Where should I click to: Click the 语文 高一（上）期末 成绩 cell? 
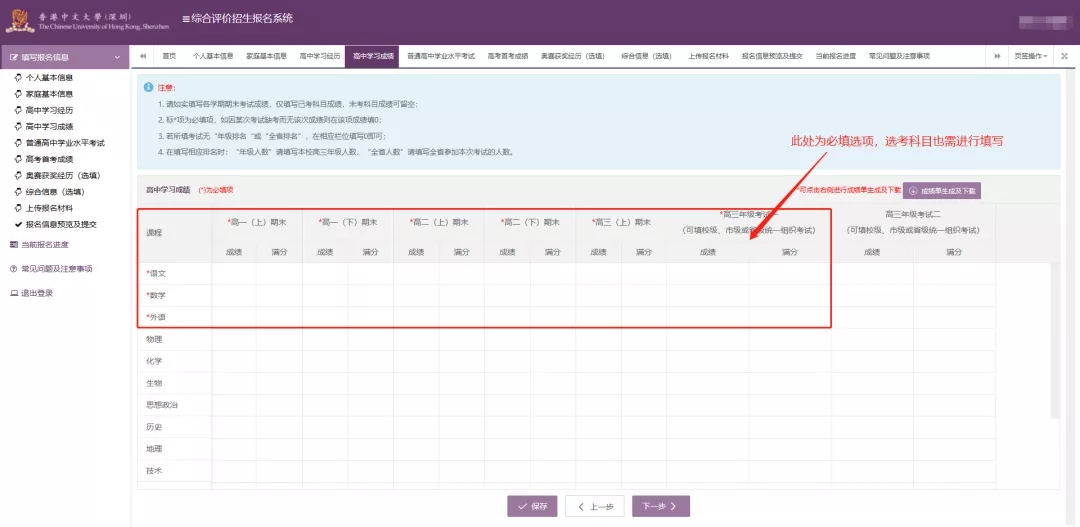(234, 273)
